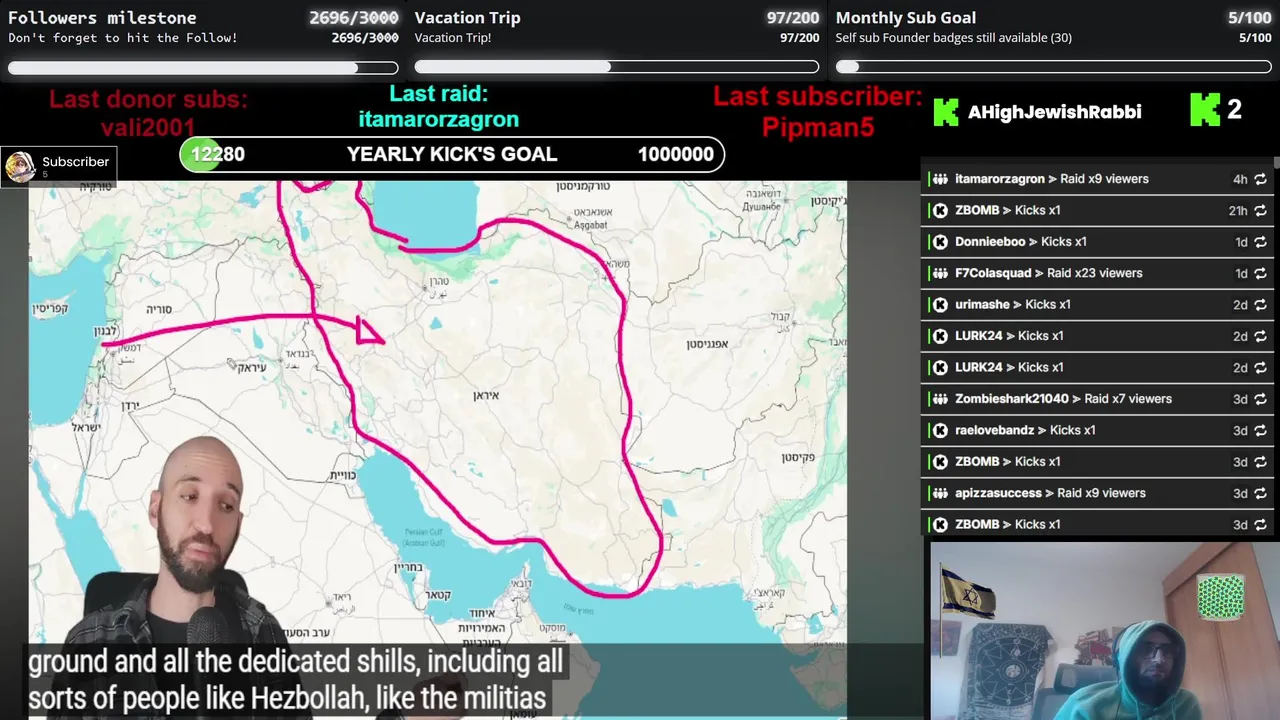Click the last subscriber name Pipman5

pyautogui.click(x=818, y=127)
